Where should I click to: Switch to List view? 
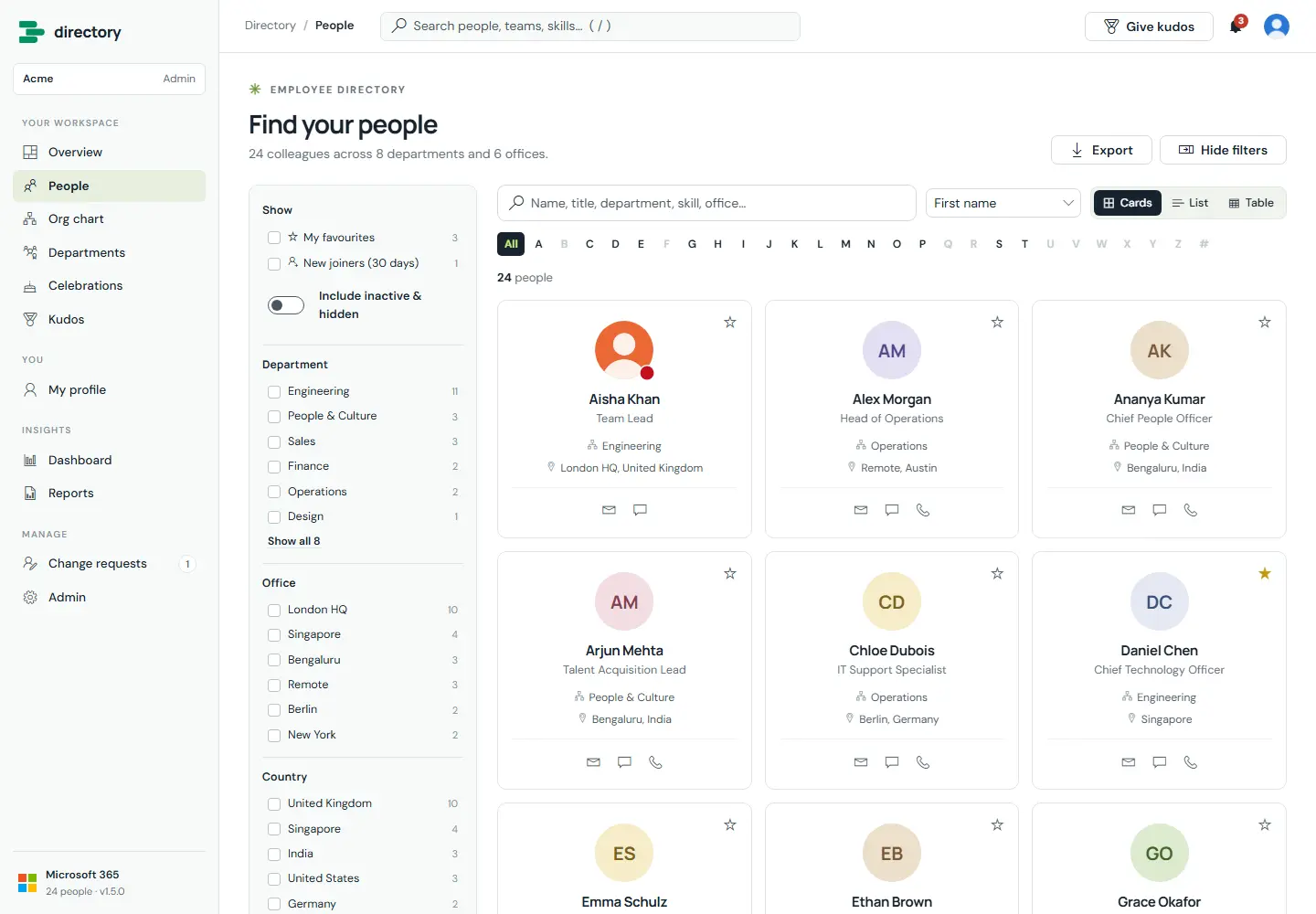point(1190,203)
